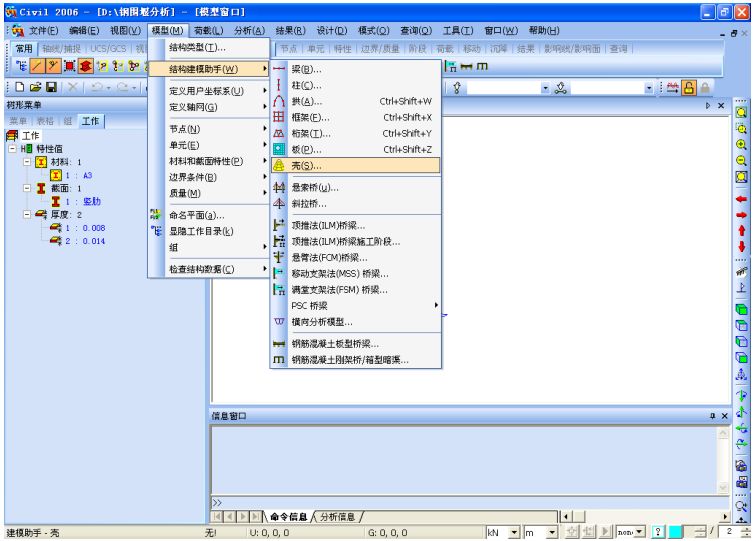Click the Redo arrow icon
The image size is (756, 541).
[x=122, y=87]
